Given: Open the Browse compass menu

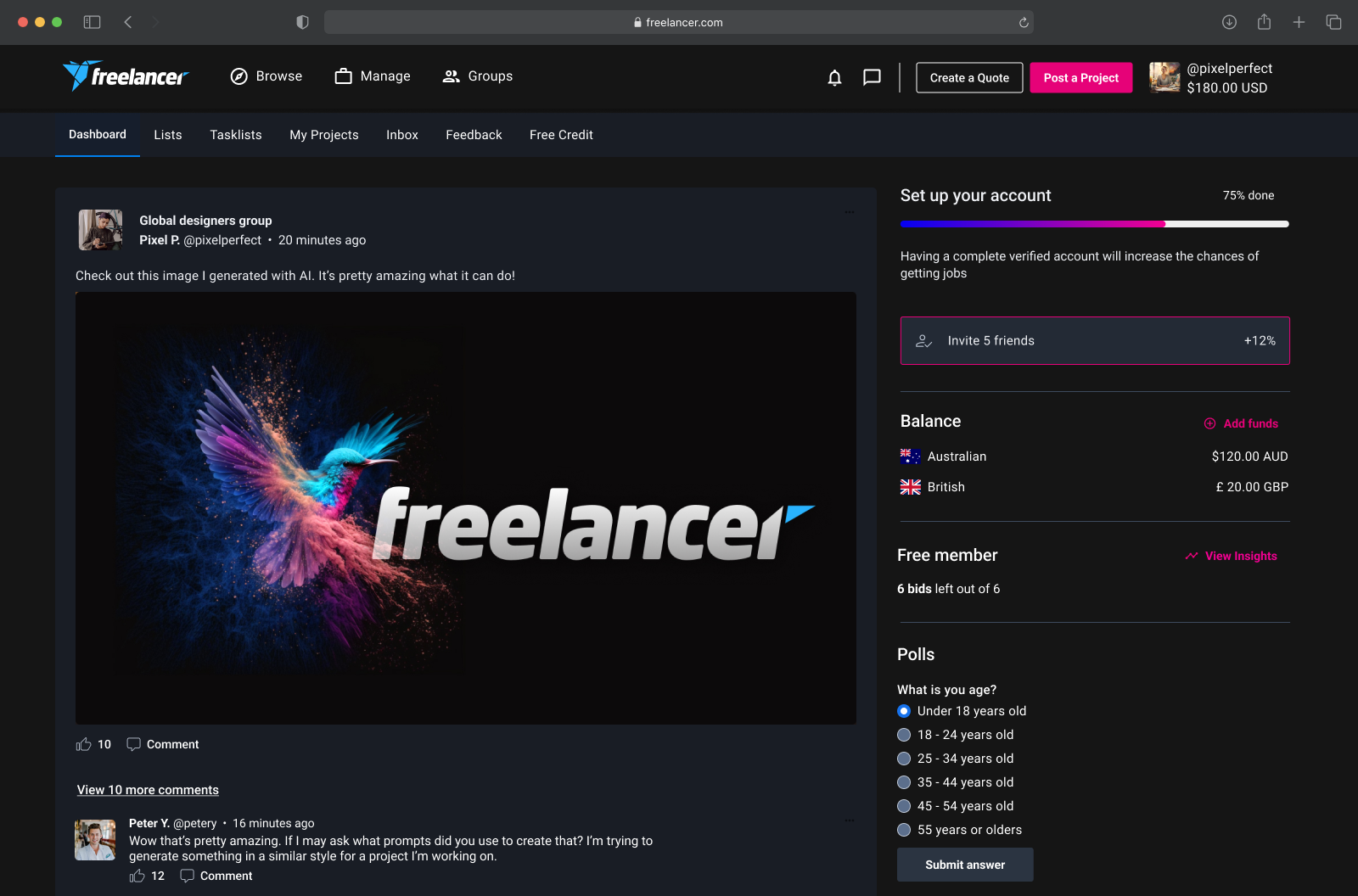Looking at the screenshot, I should (x=267, y=76).
